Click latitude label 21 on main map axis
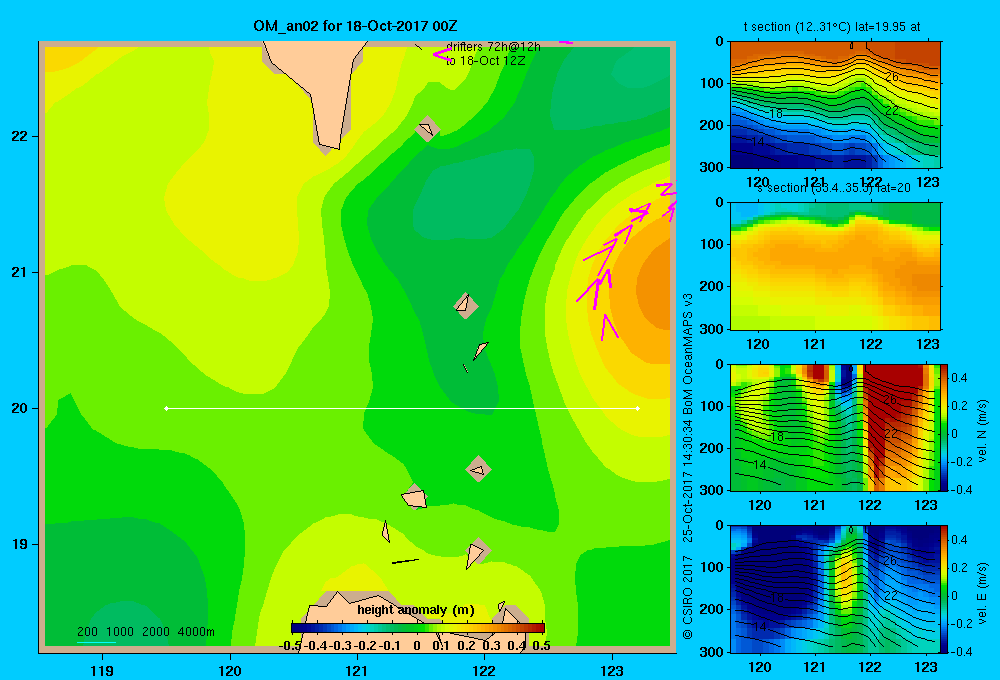The height and width of the screenshot is (680, 1000). (19, 272)
